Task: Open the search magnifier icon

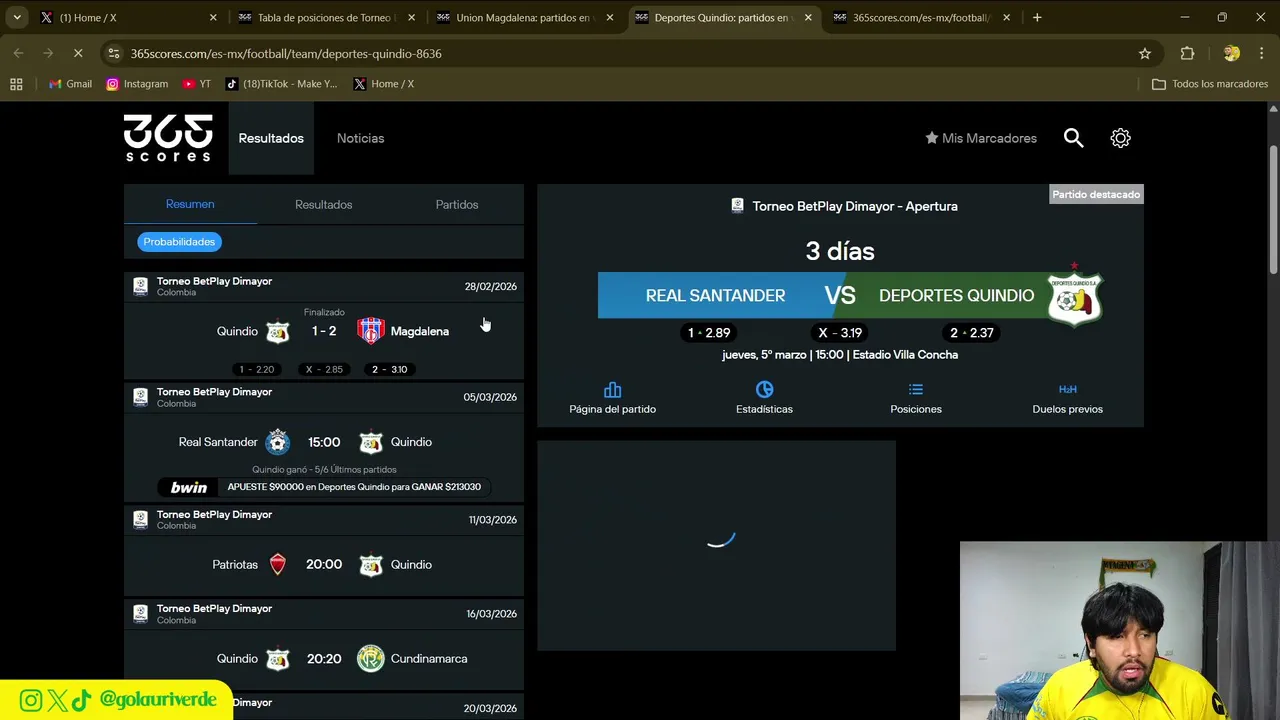Action: pos(1073,138)
